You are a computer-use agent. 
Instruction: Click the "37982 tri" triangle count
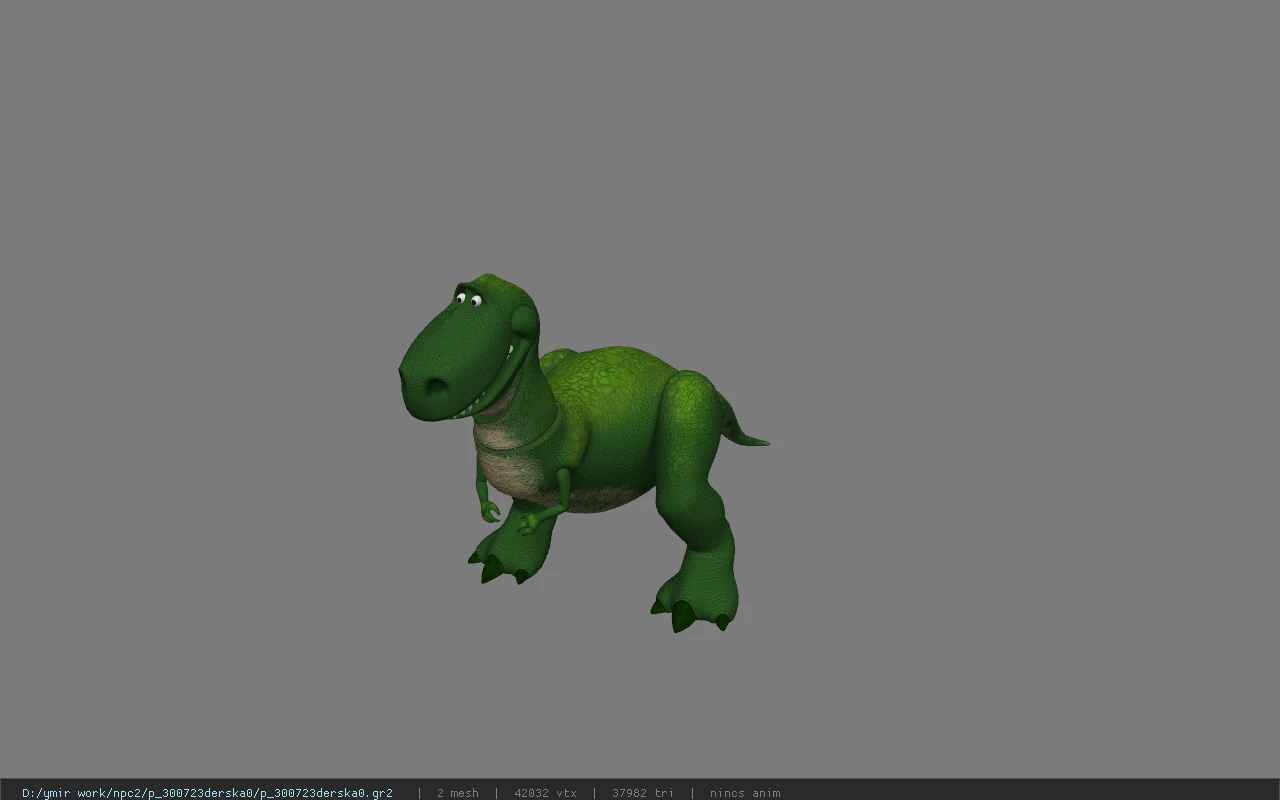tap(643, 793)
